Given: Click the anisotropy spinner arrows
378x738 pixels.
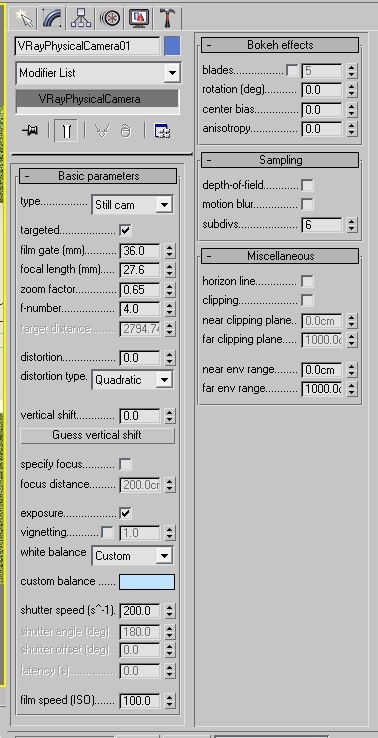Looking at the screenshot, I should tap(352, 129).
